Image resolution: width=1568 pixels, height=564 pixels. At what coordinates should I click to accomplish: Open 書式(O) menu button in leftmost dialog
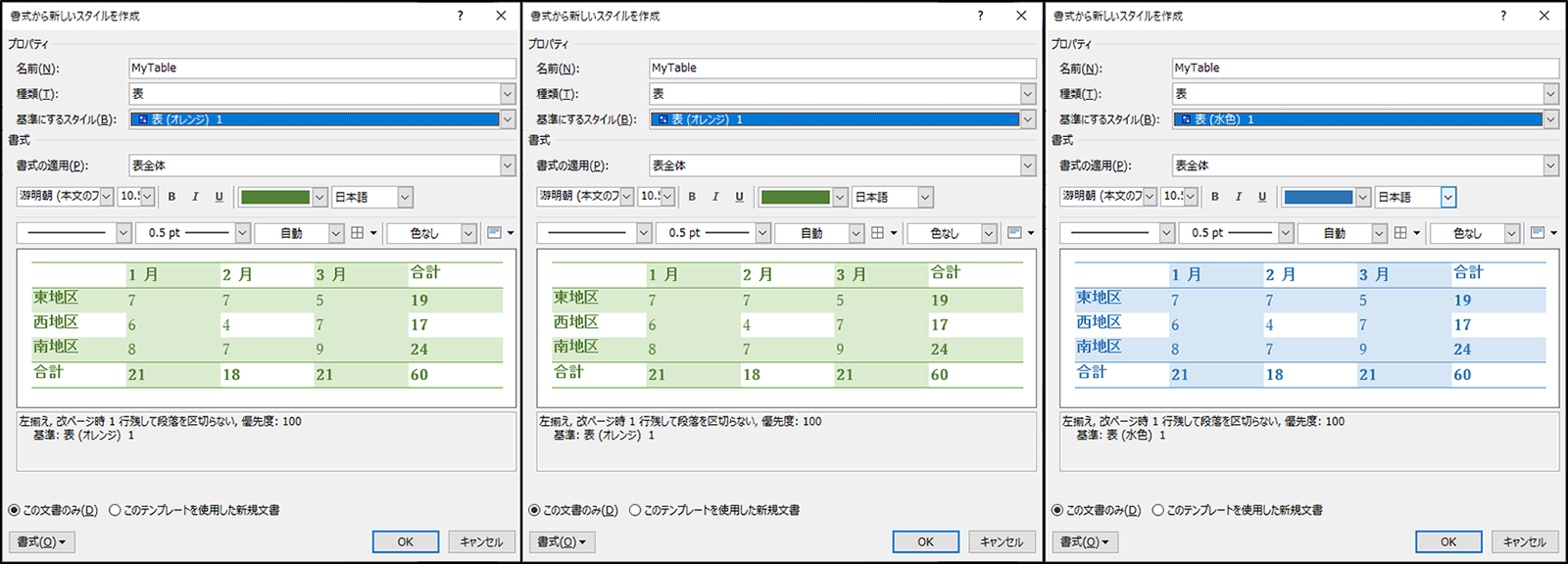(41, 541)
